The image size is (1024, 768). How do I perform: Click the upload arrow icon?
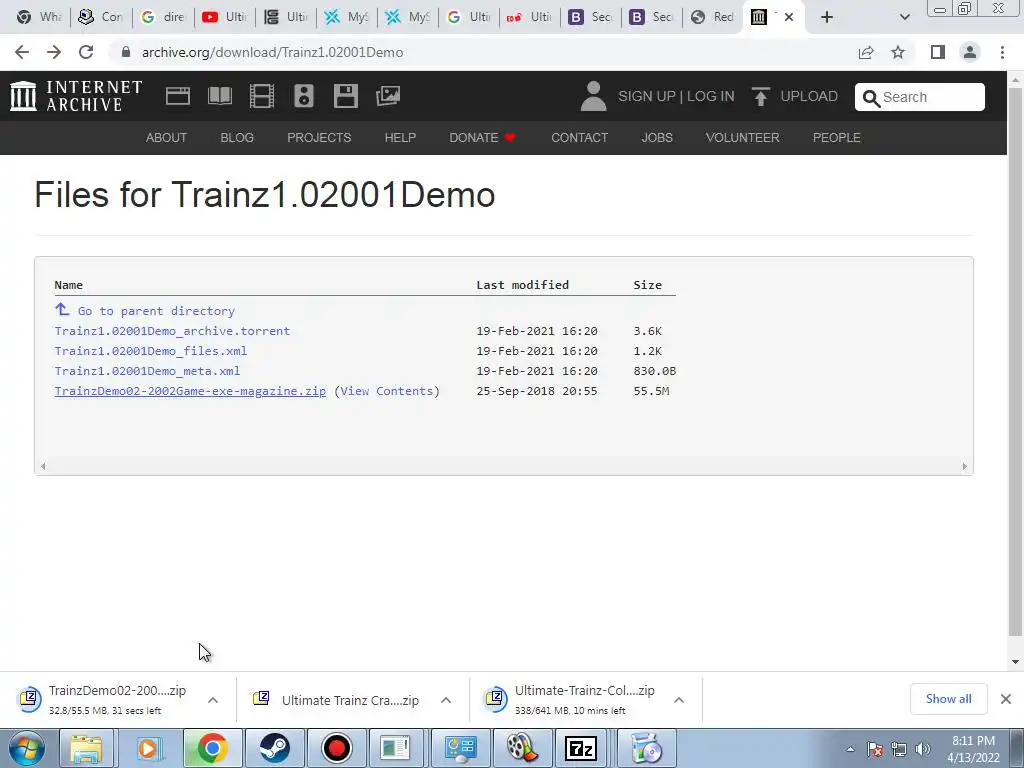pos(760,97)
